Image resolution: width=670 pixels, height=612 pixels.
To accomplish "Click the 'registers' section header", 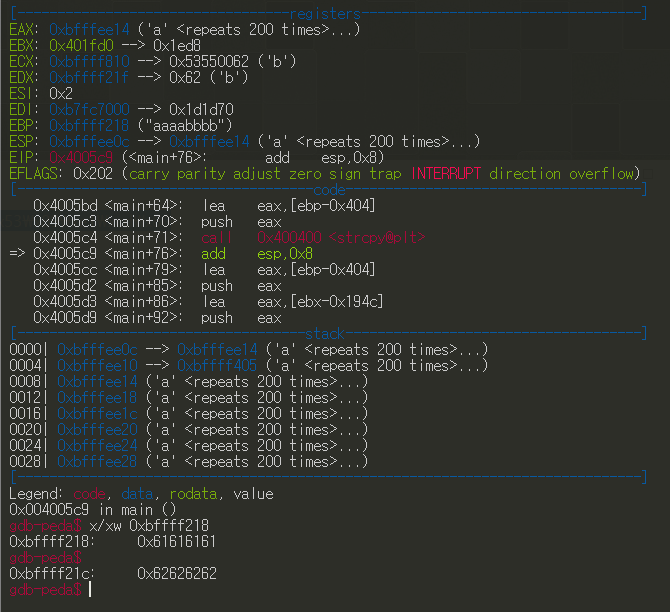I will click(325, 14).
